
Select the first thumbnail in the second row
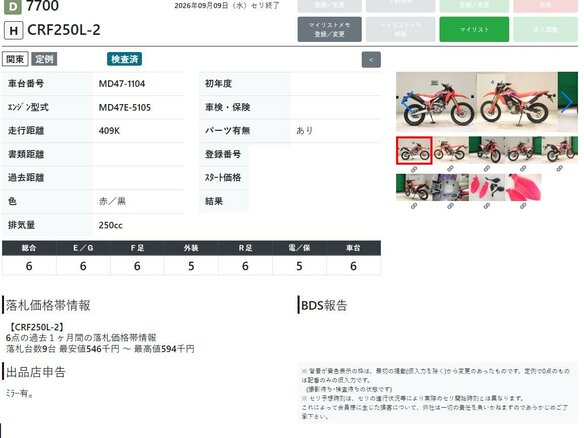coord(414,187)
